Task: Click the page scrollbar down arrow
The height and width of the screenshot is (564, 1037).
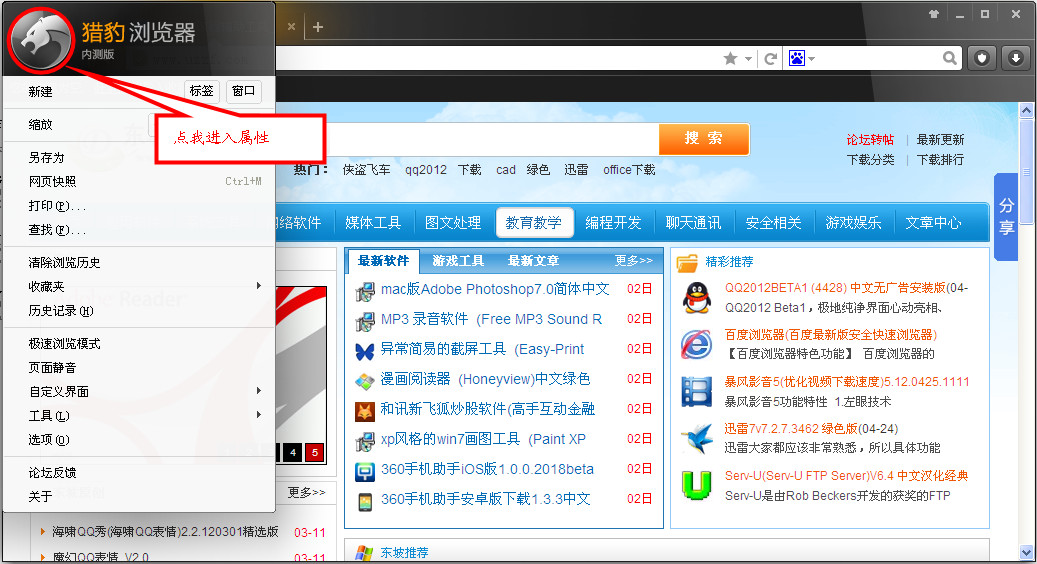Action: click(x=1026, y=551)
